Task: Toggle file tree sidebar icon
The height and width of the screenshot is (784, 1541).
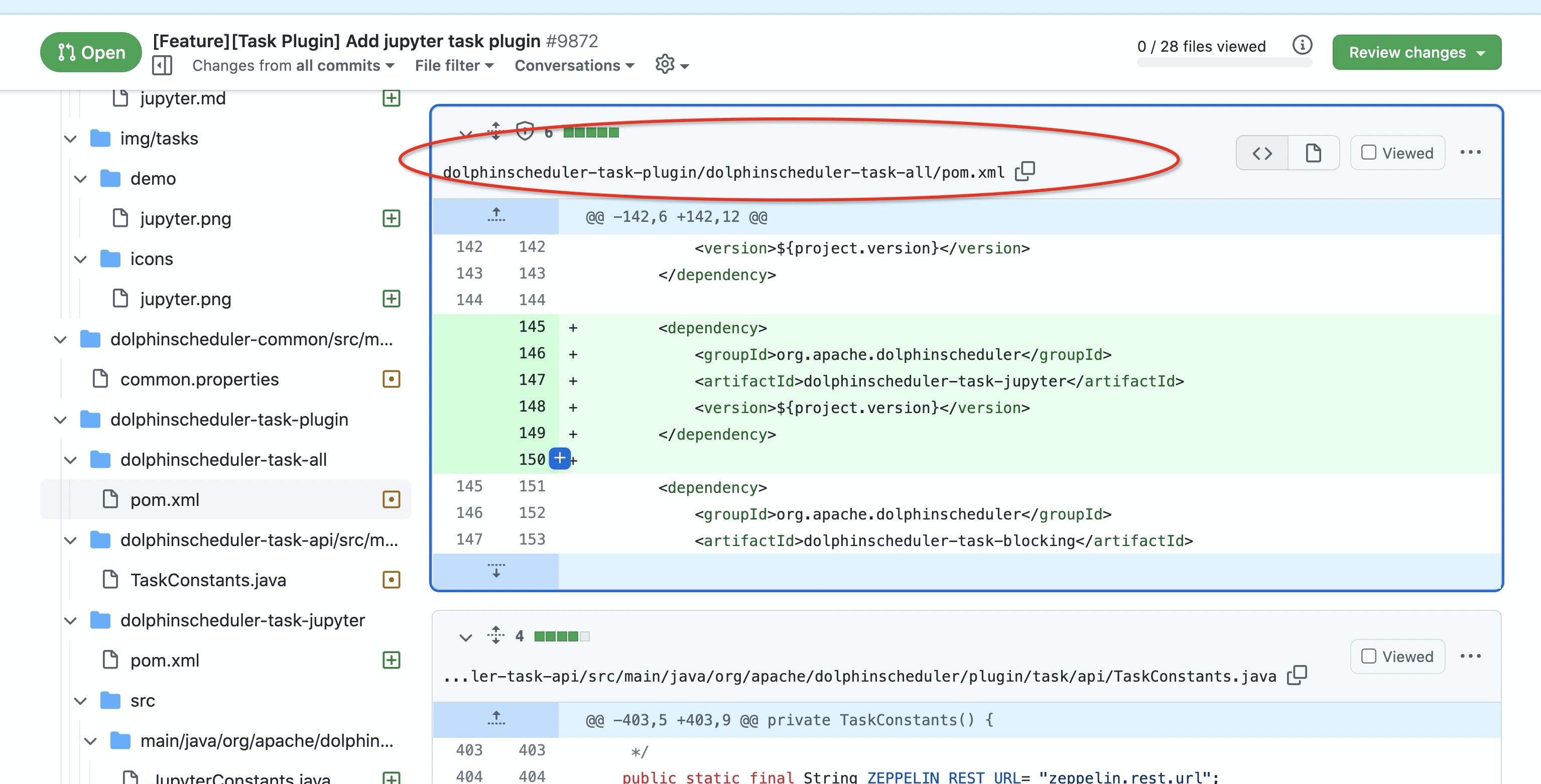Action: [x=162, y=65]
